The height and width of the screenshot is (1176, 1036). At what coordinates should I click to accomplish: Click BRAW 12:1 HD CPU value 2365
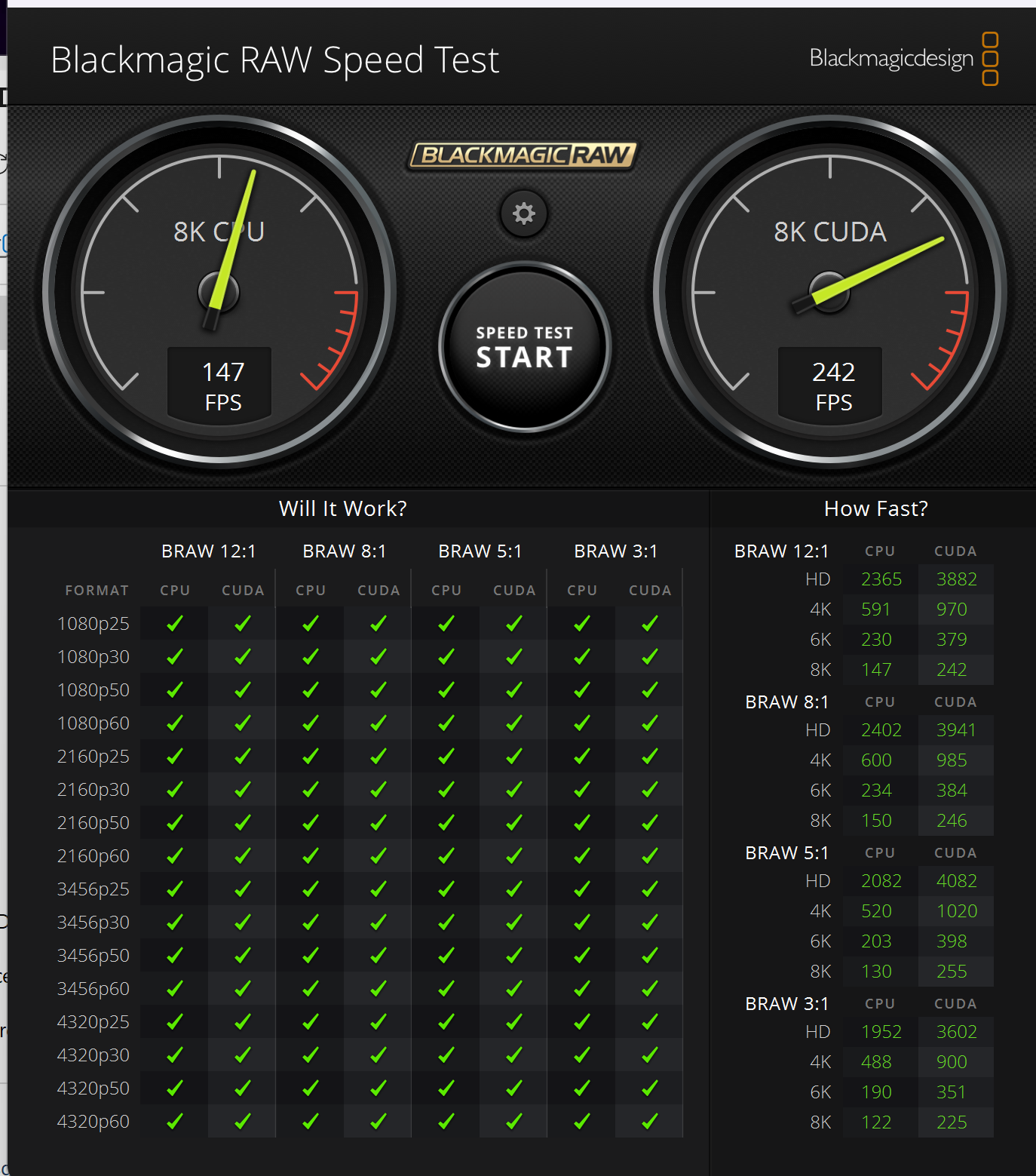[881, 579]
